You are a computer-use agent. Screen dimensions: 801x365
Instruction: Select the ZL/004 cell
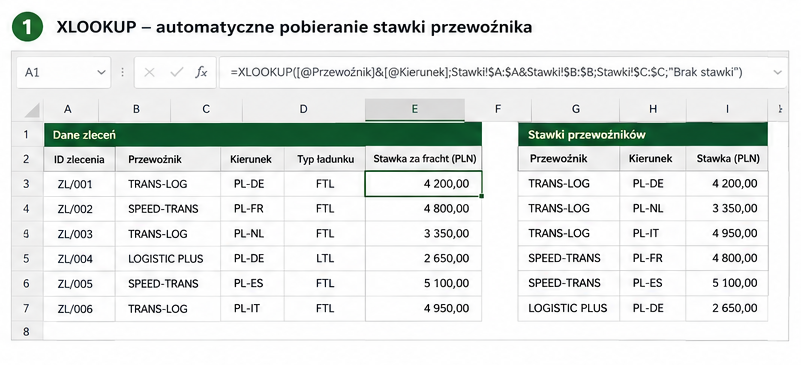pyautogui.click(x=79, y=259)
